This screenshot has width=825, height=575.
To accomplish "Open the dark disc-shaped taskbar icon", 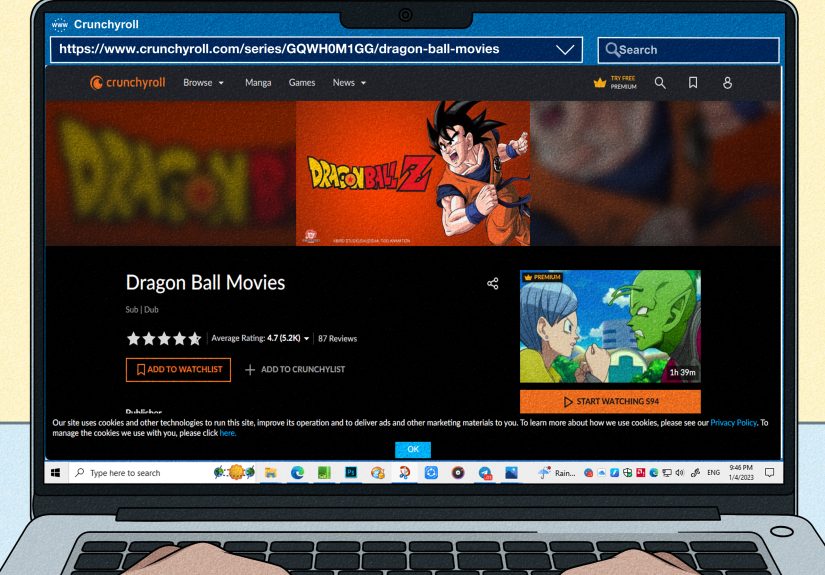I will (x=458, y=472).
